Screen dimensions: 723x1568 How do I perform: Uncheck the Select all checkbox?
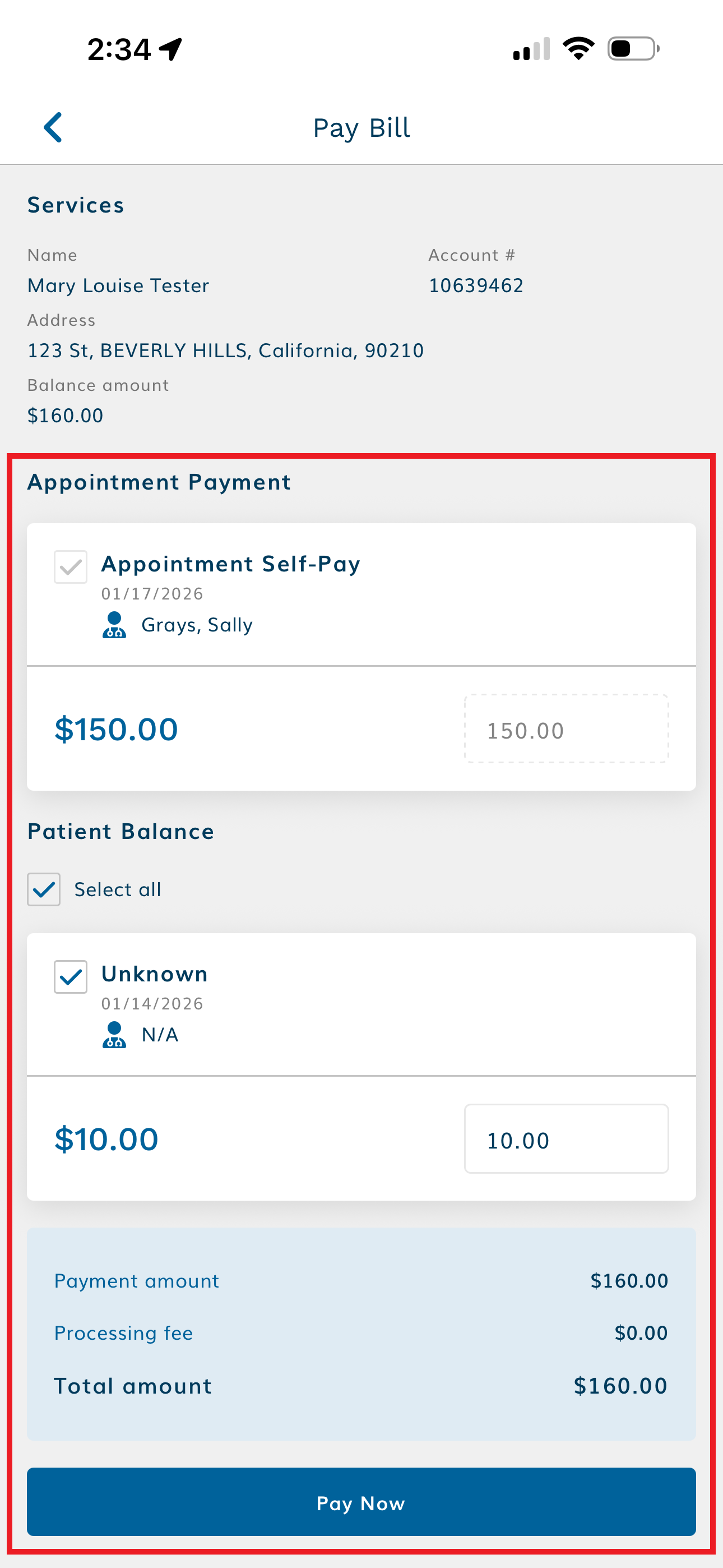[x=44, y=889]
